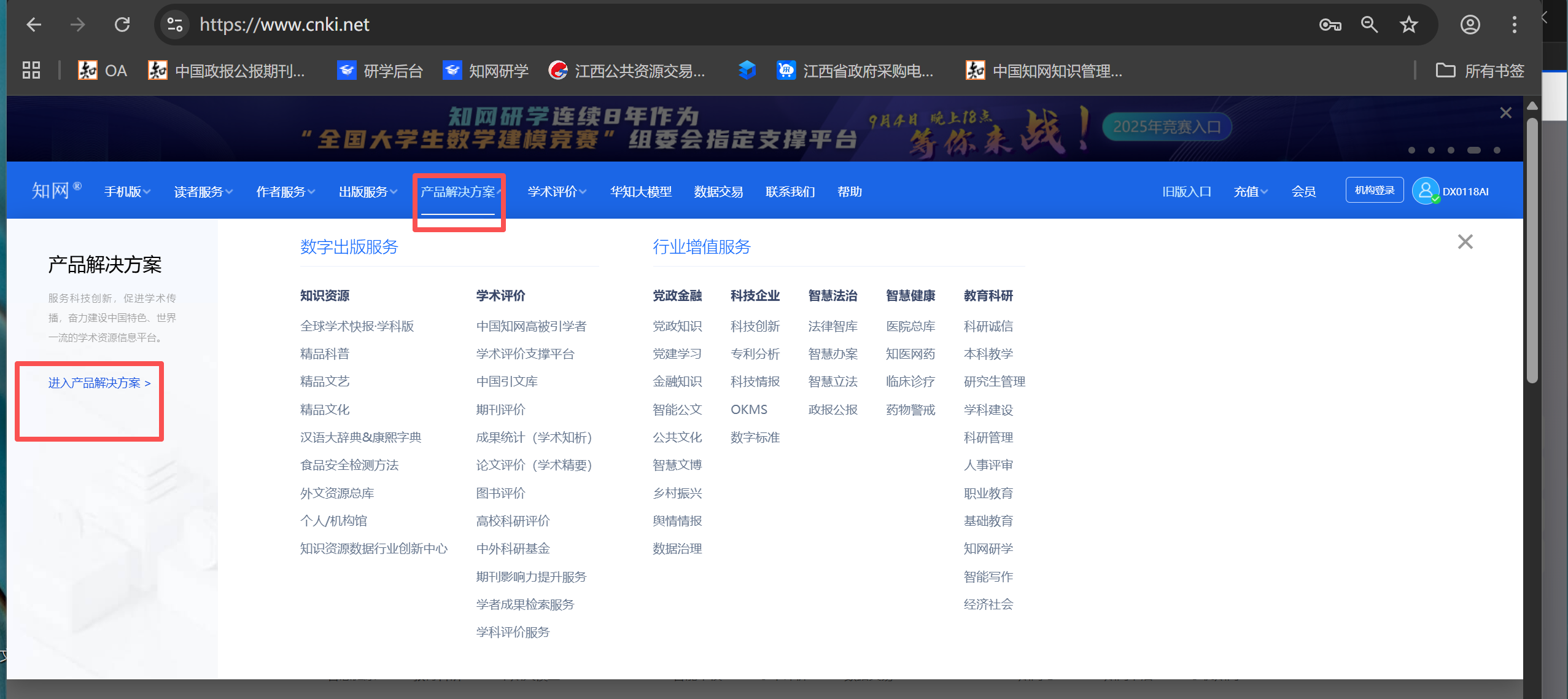Screen dimensions: 1568x699
Task: Open 医院总库 link
Action: point(910,326)
